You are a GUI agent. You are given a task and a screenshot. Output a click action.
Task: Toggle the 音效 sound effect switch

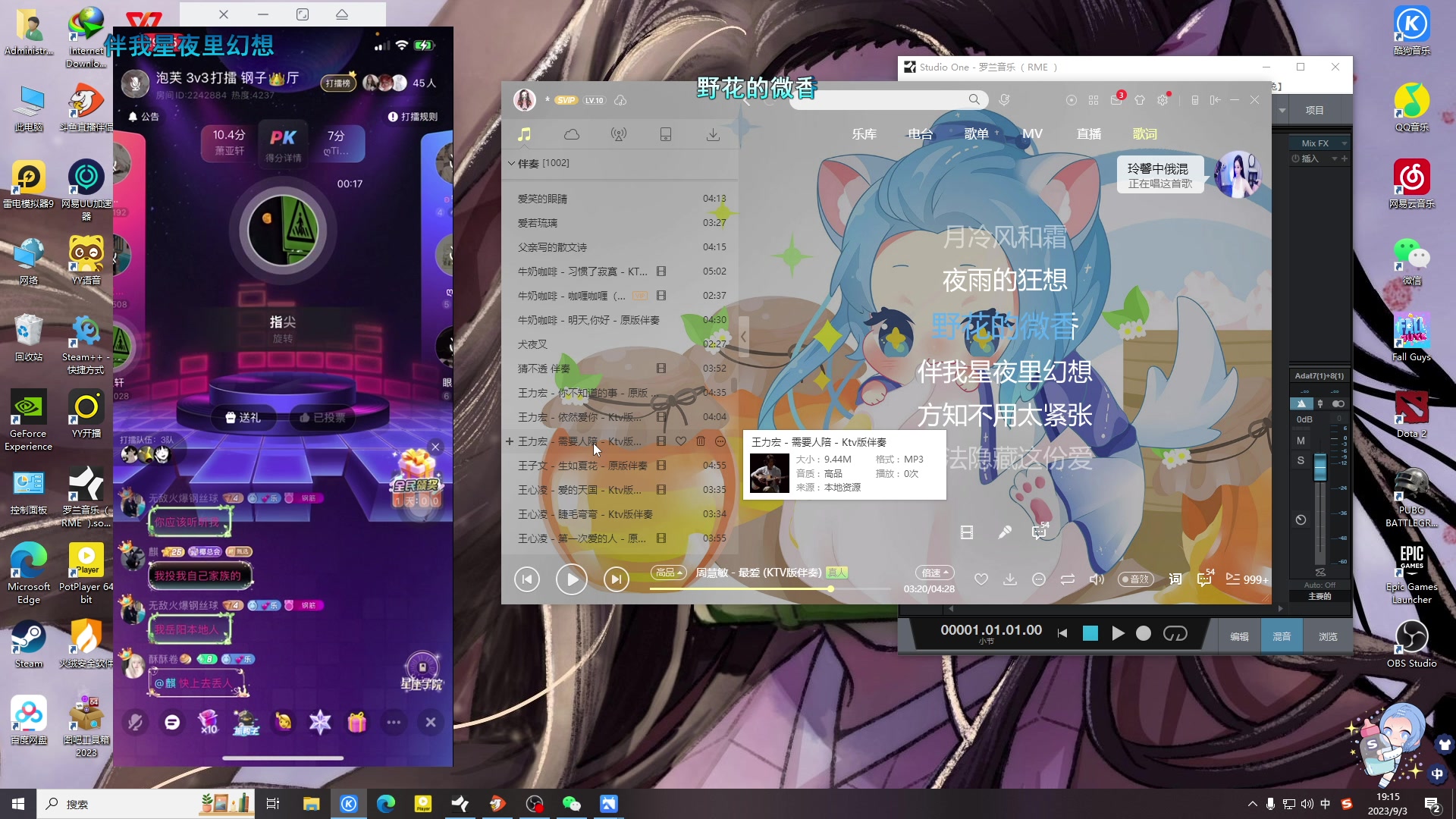(1135, 579)
